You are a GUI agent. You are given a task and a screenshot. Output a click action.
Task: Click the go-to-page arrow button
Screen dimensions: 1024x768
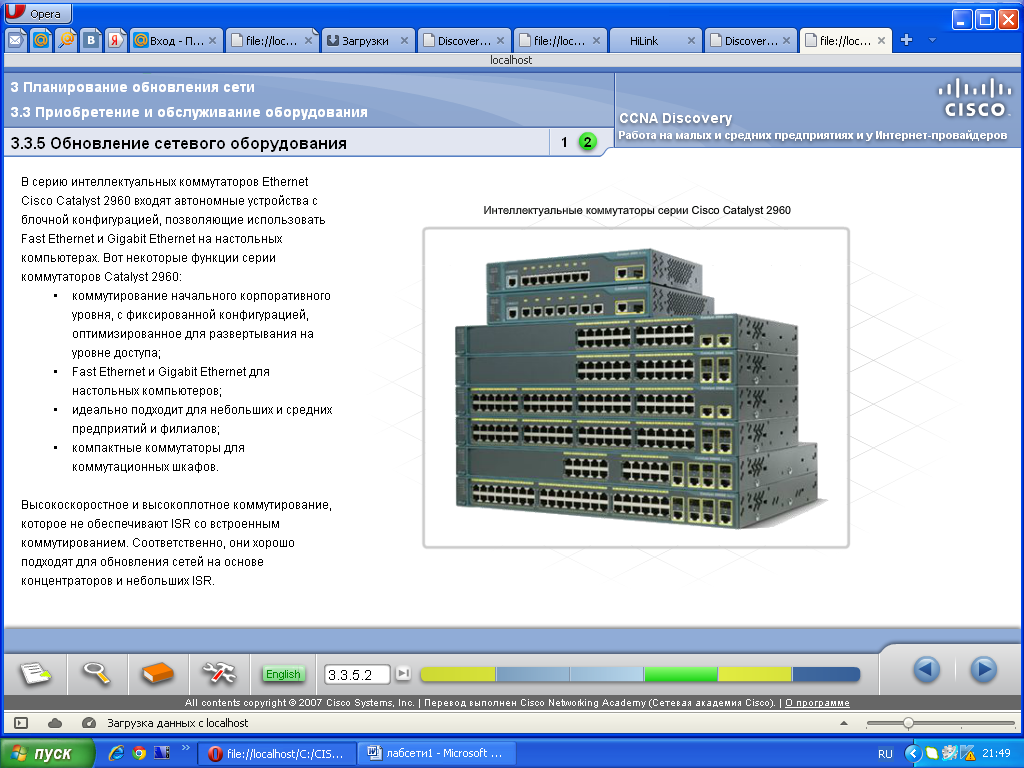(404, 673)
